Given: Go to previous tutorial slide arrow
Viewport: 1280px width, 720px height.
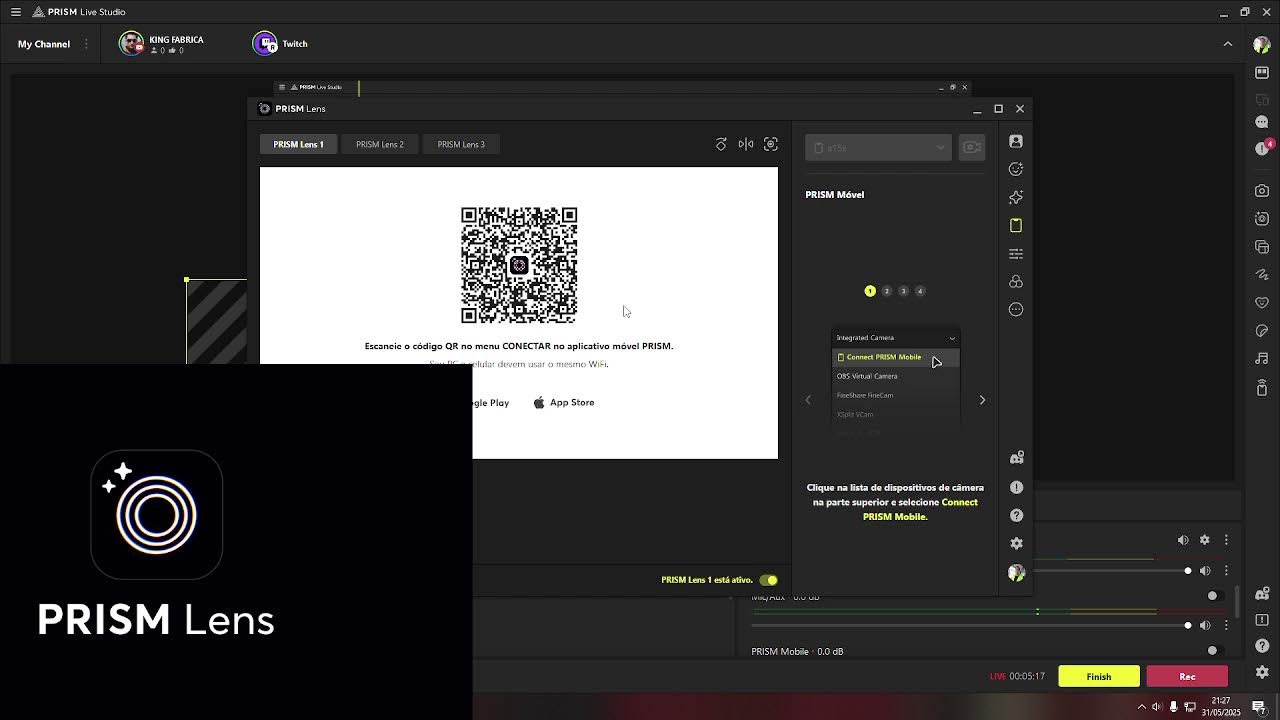Looking at the screenshot, I should [x=808, y=400].
